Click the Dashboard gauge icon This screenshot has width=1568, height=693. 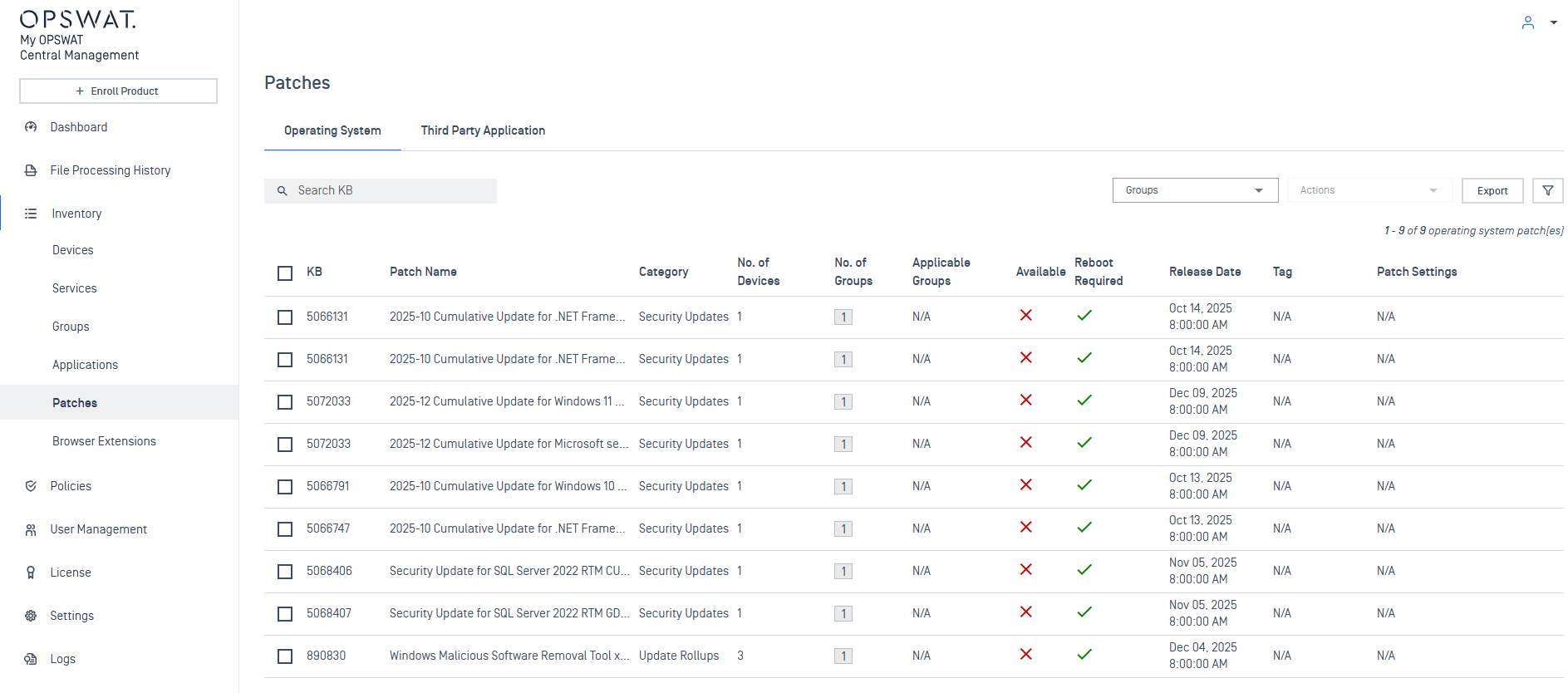point(31,127)
